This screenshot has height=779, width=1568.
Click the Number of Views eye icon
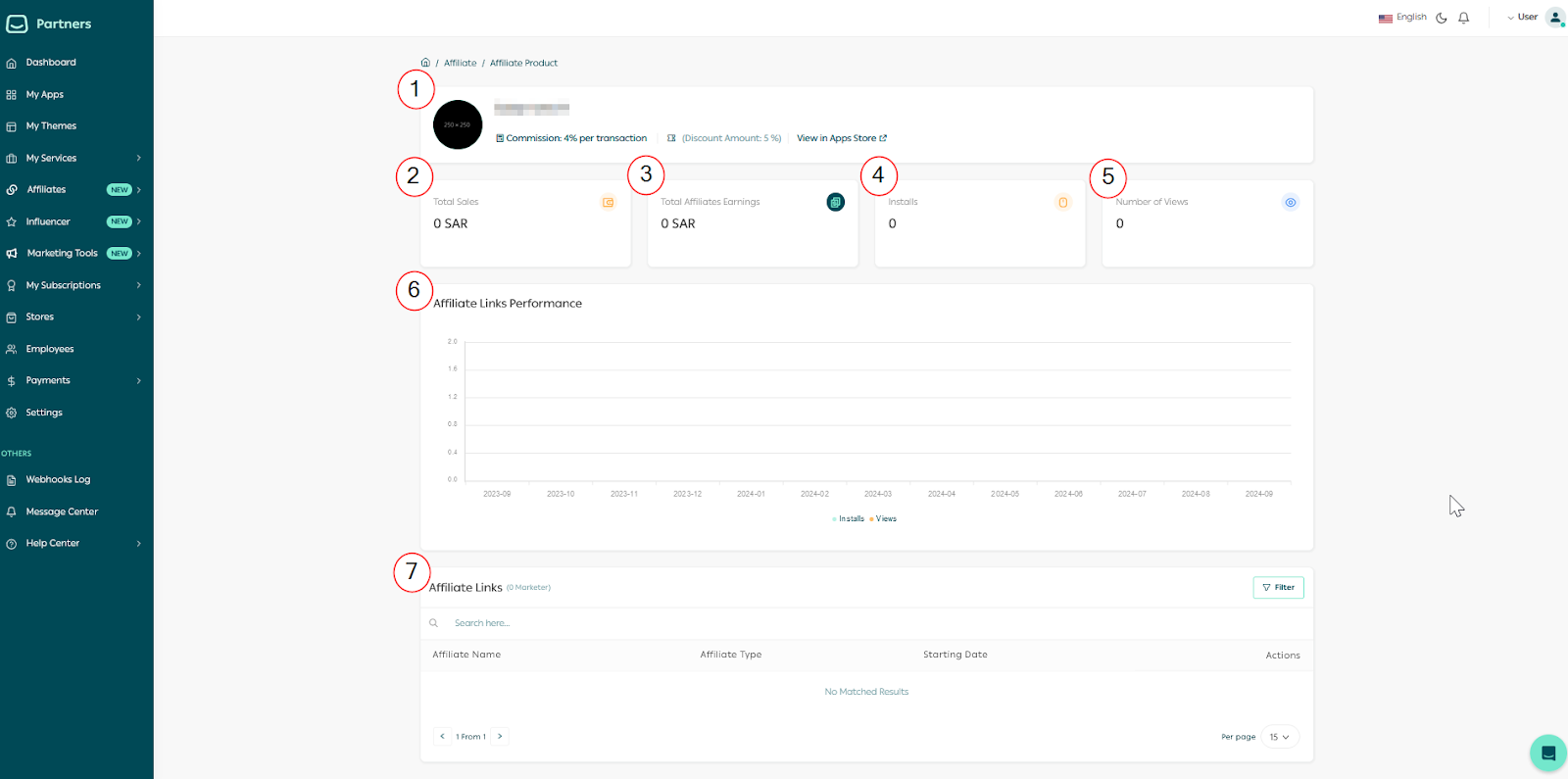point(1290,203)
